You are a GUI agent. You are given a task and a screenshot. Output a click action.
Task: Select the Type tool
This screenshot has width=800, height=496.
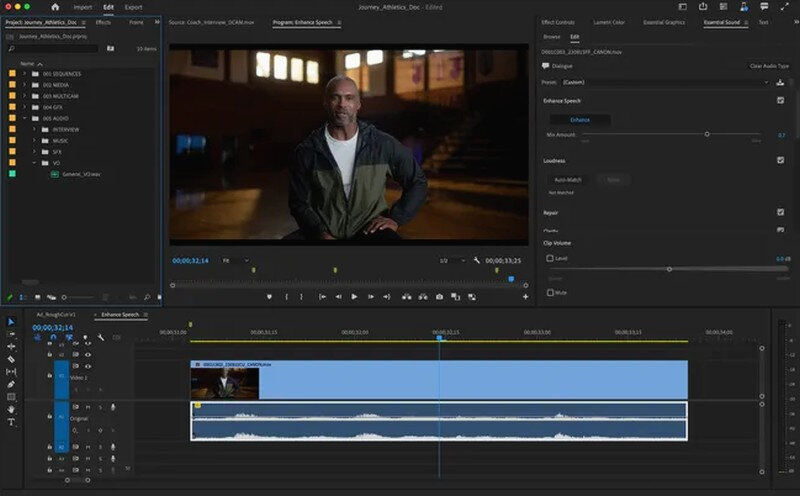(11, 422)
